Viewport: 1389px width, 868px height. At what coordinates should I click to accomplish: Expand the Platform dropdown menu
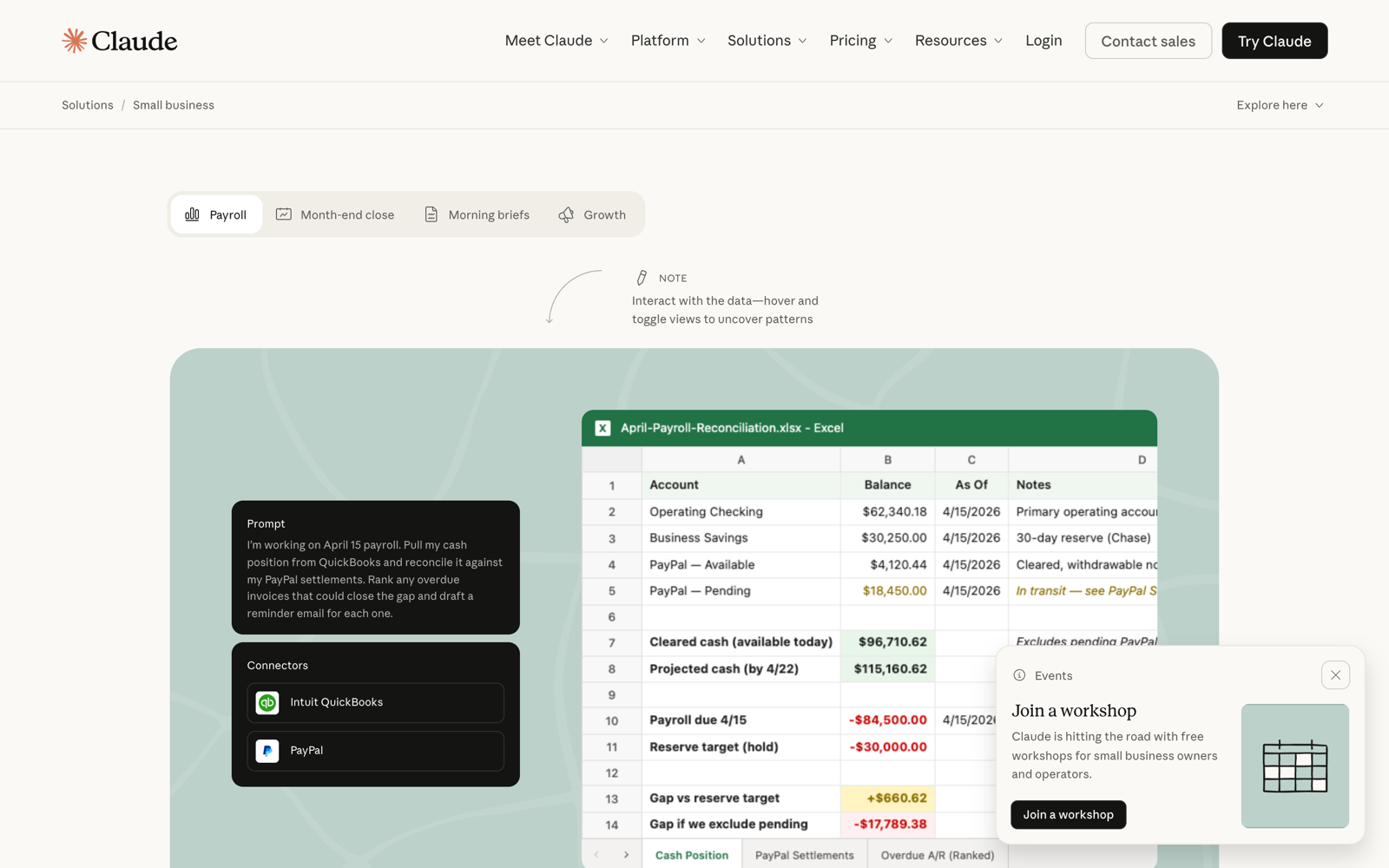point(668,41)
